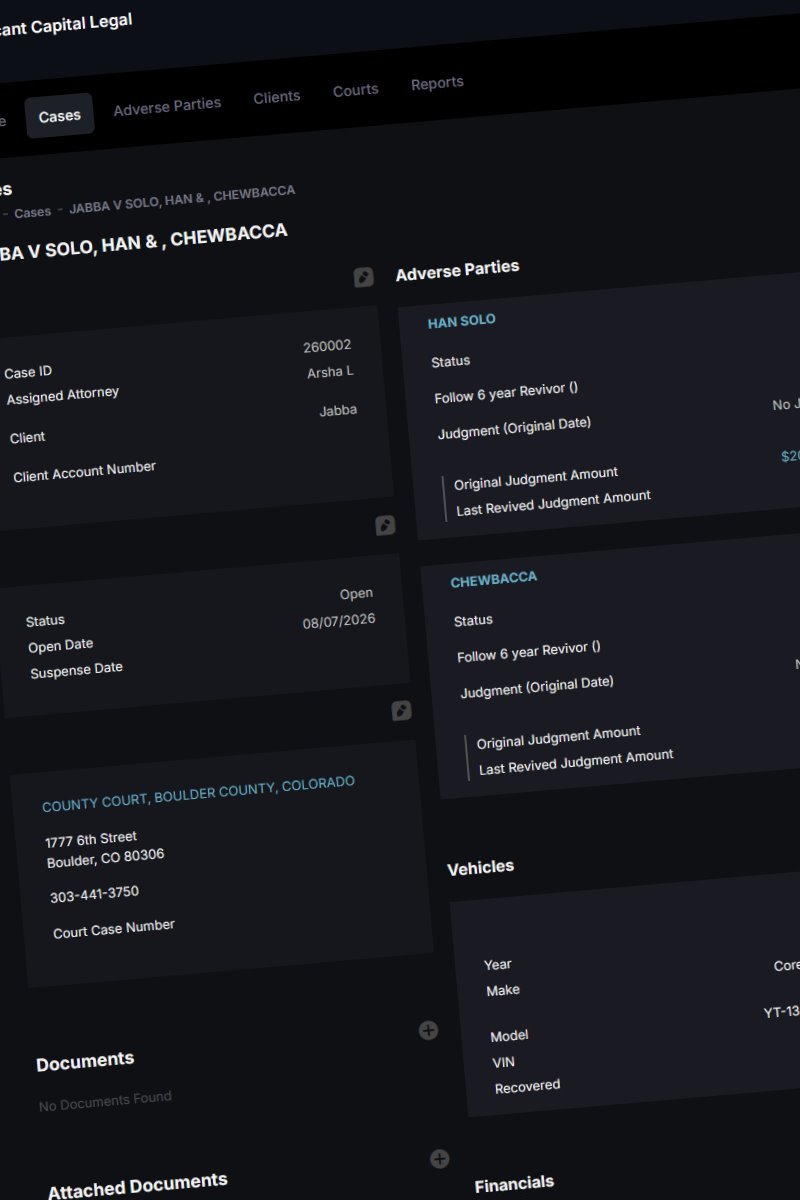Image resolution: width=800 pixels, height=1200 pixels.
Task: Open the Courts tab
Action: [356, 90]
